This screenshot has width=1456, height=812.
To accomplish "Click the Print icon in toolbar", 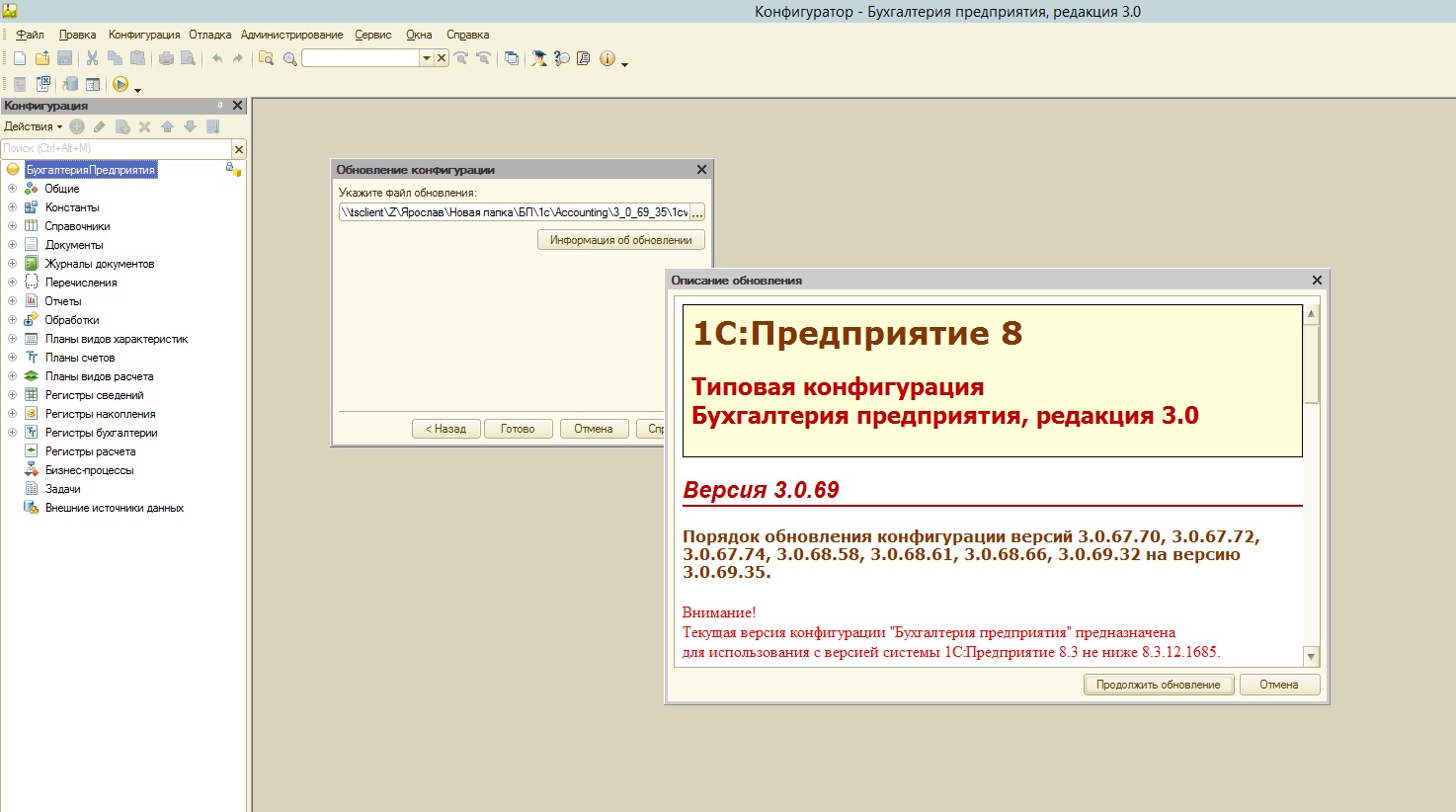I will (x=166, y=58).
